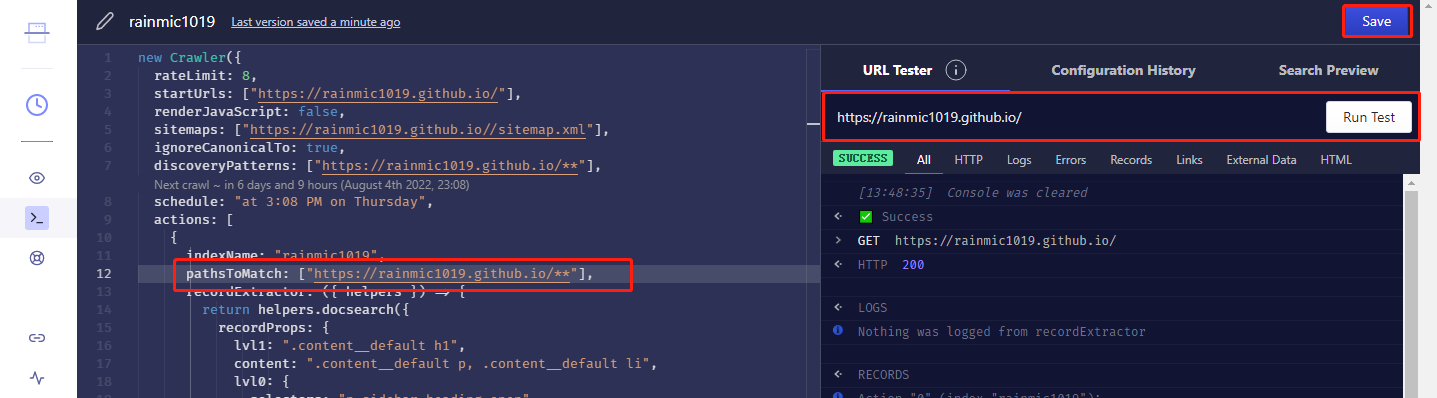Open the Last version saved a minute ago link

(316, 22)
